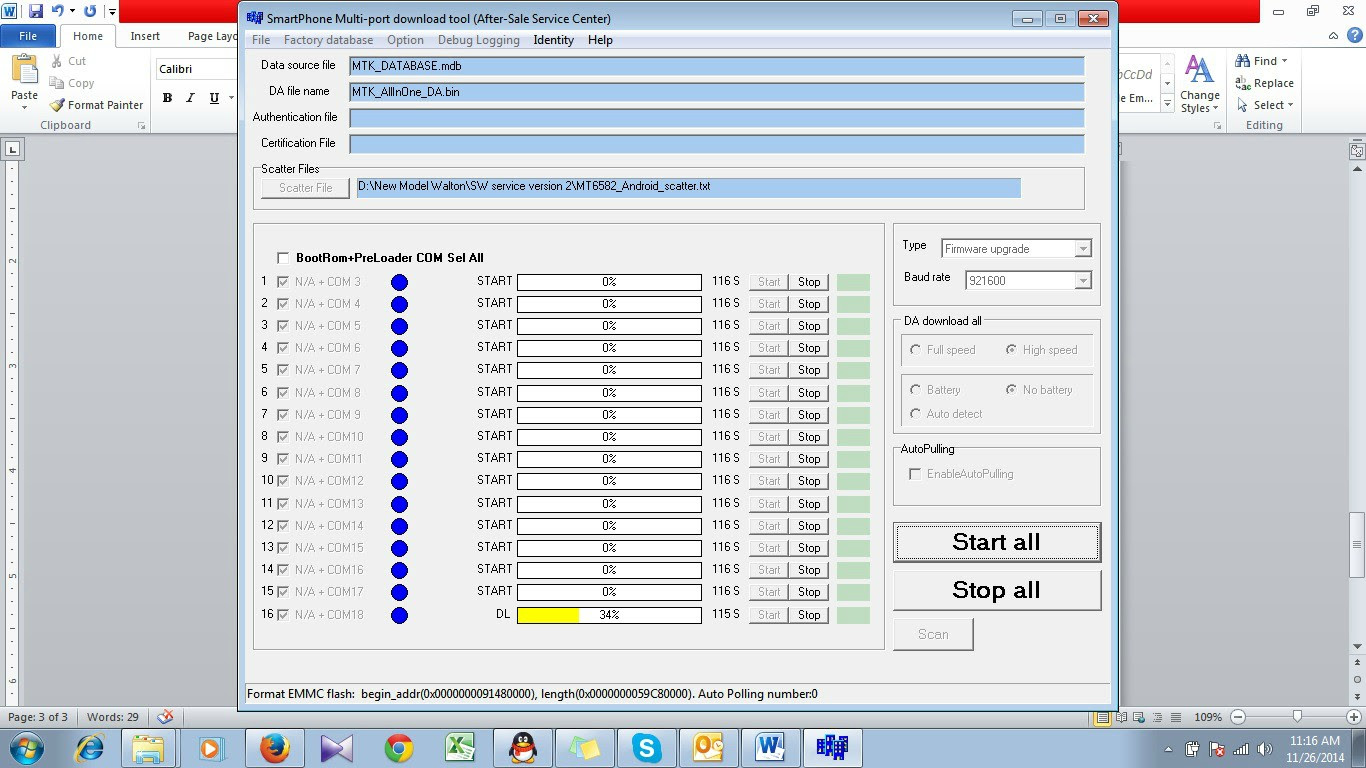Click the Redo icon in Word toolbar
The height and width of the screenshot is (768, 1366).
click(90, 11)
